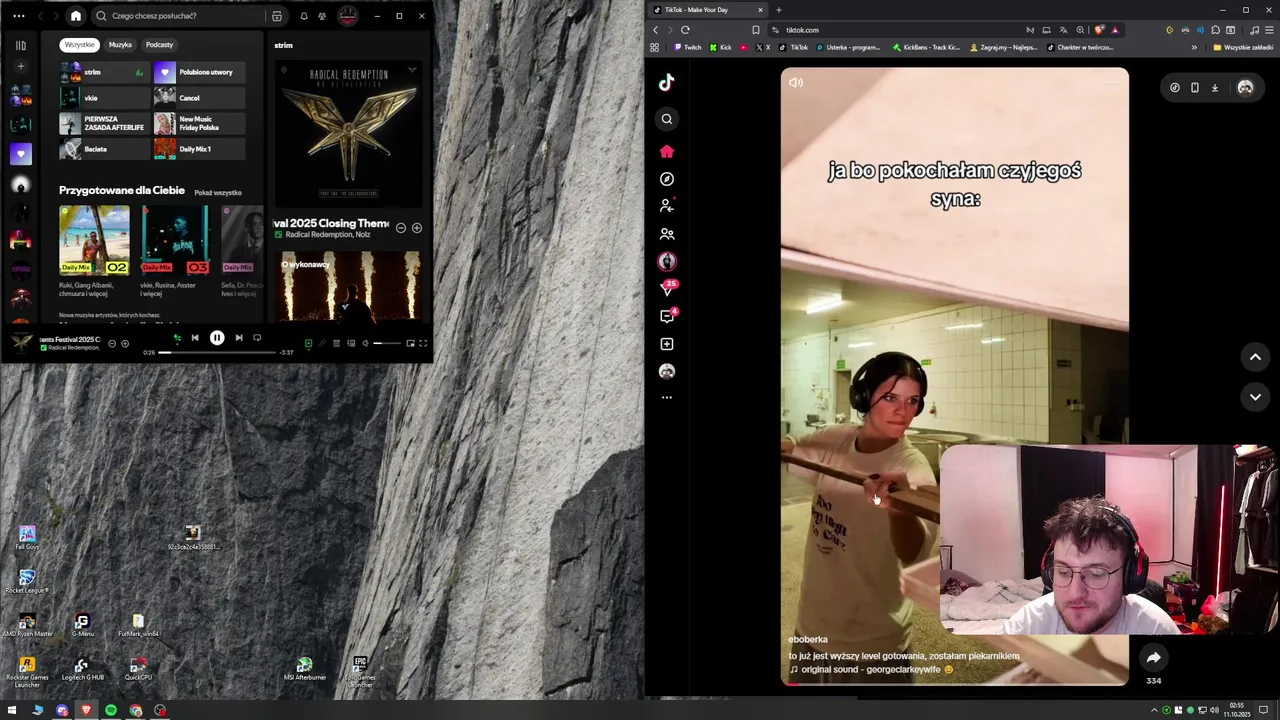Select Podcasty filter chip
The width and height of the screenshot is (1280, 720).
pos(159,45)
